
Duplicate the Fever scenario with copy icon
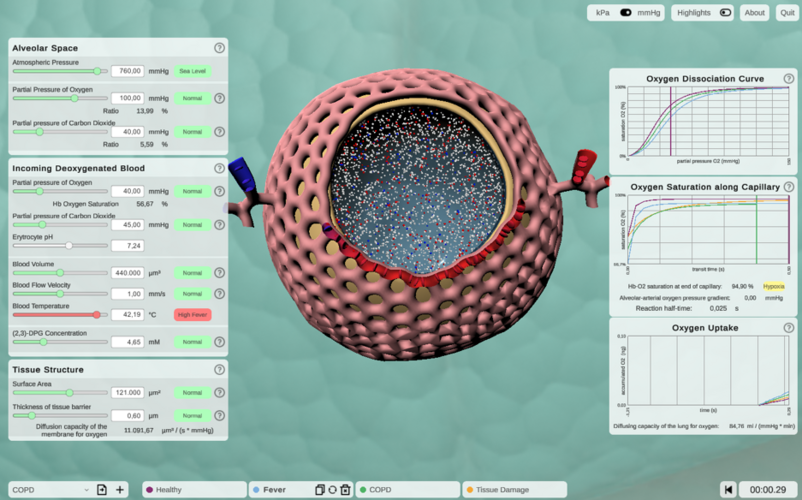coord(320,490)
